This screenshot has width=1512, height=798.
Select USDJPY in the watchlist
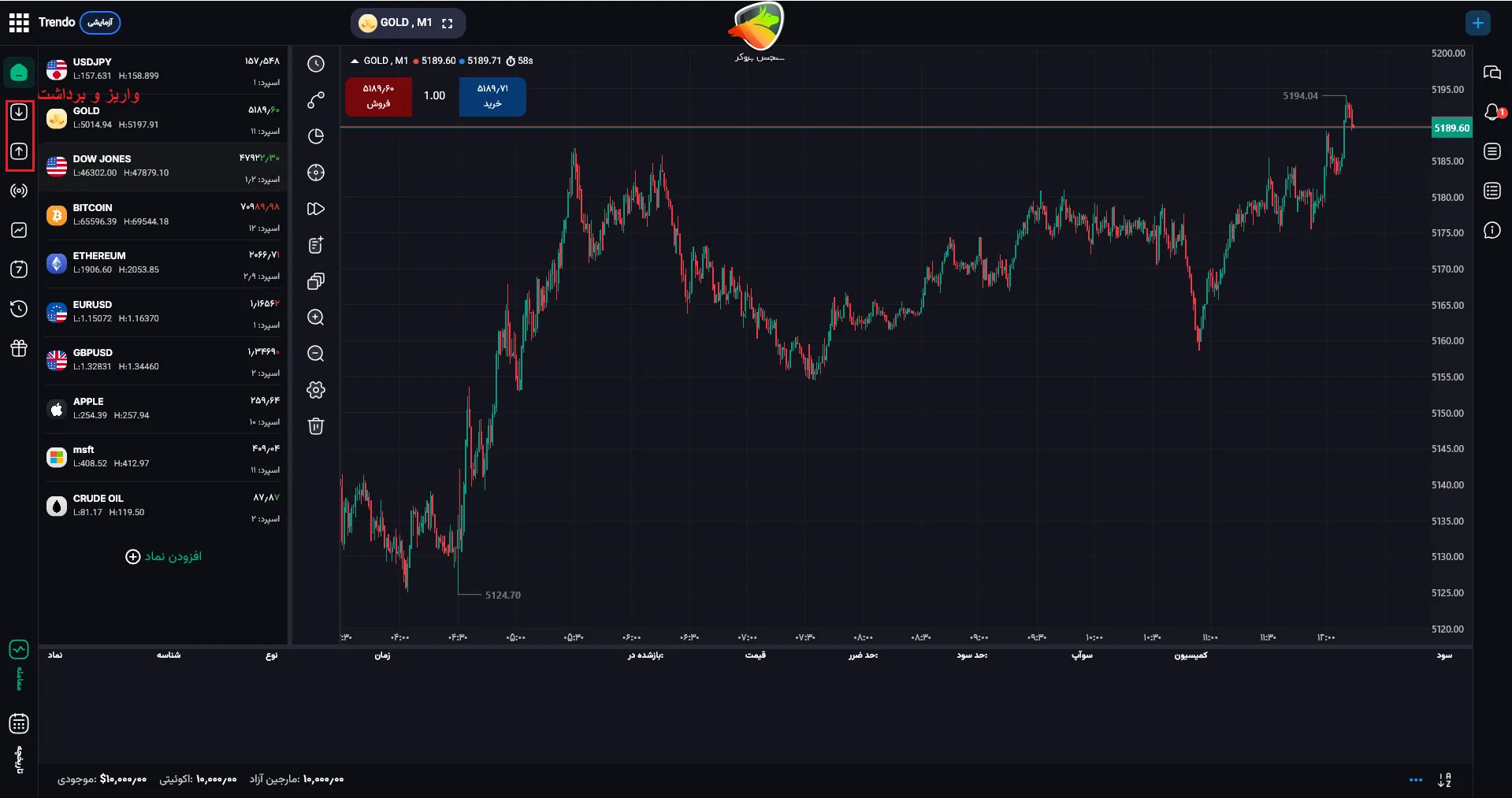(x=163, y=70)
